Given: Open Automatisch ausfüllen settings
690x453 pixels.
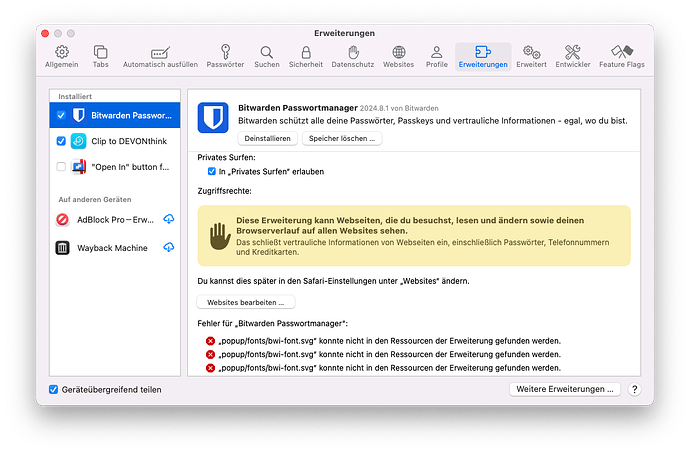Looking at the screenshot, I should click(x=160, y=56).
